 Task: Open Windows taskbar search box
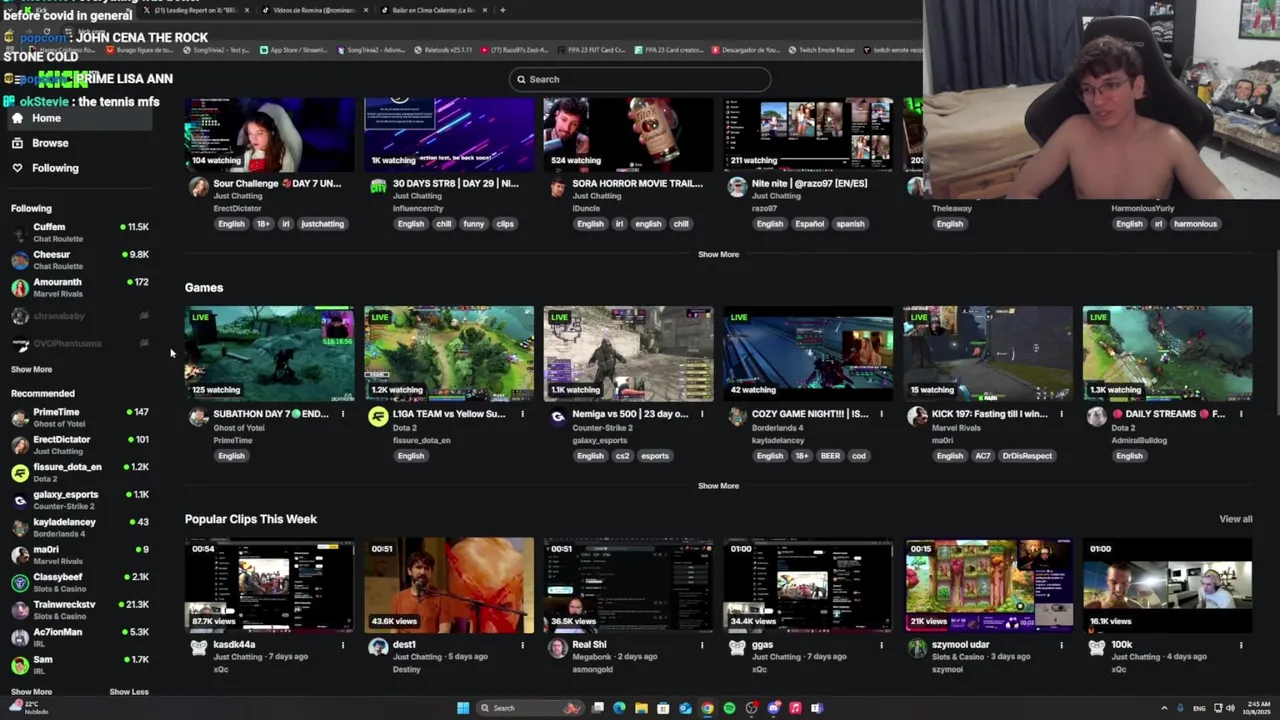[x=530, y=708]
